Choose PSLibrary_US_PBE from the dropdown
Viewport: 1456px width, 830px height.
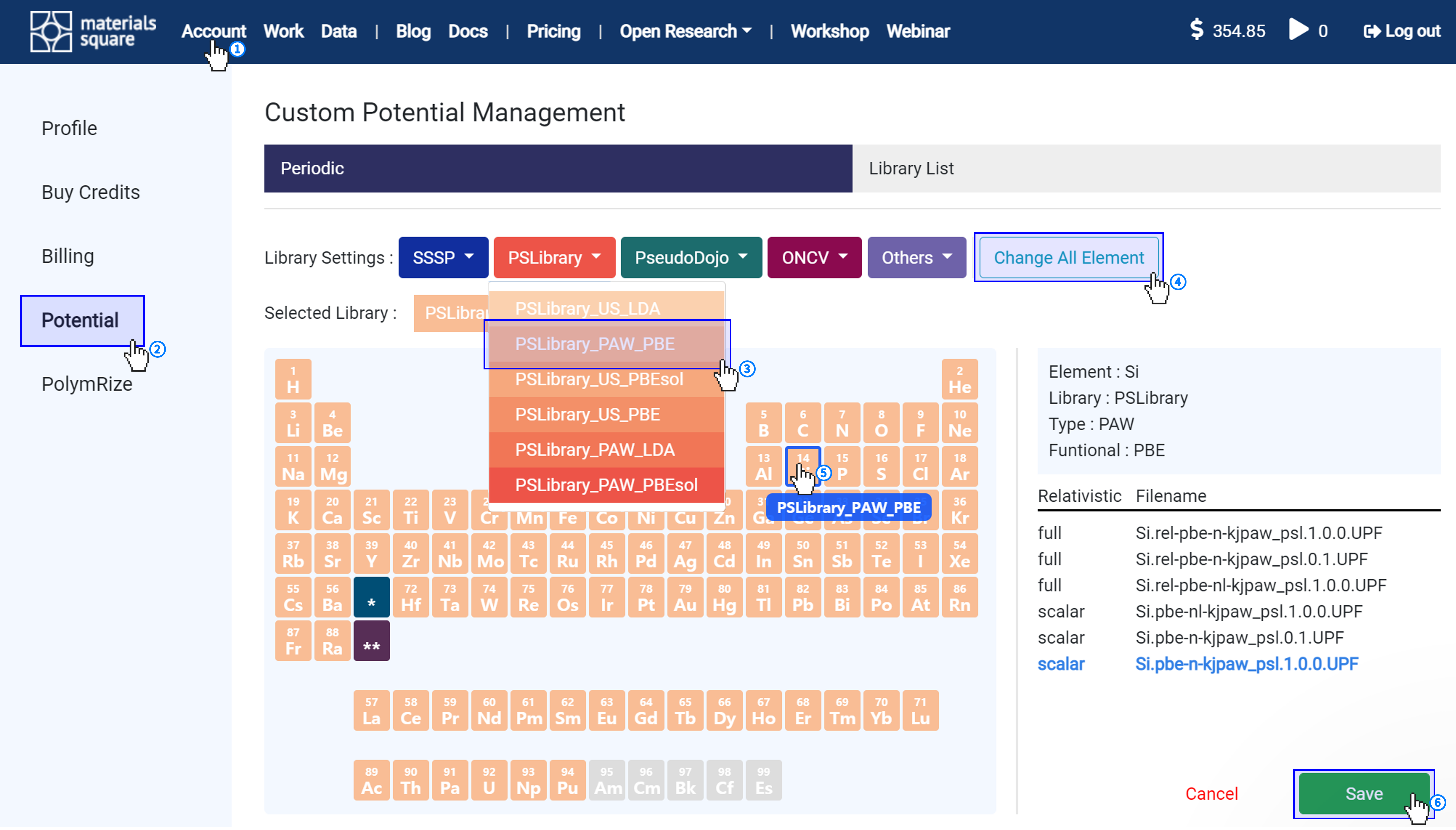click(606, 414)
